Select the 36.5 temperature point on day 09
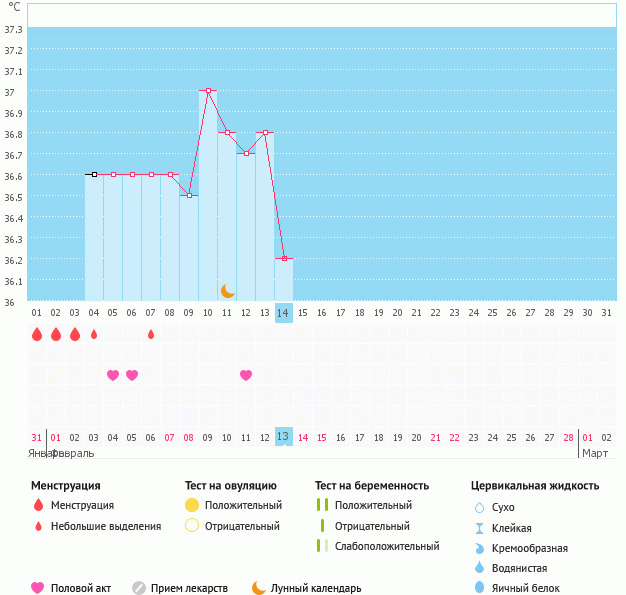The height and width of the screenshot is (595, 626). click(189, 195)
